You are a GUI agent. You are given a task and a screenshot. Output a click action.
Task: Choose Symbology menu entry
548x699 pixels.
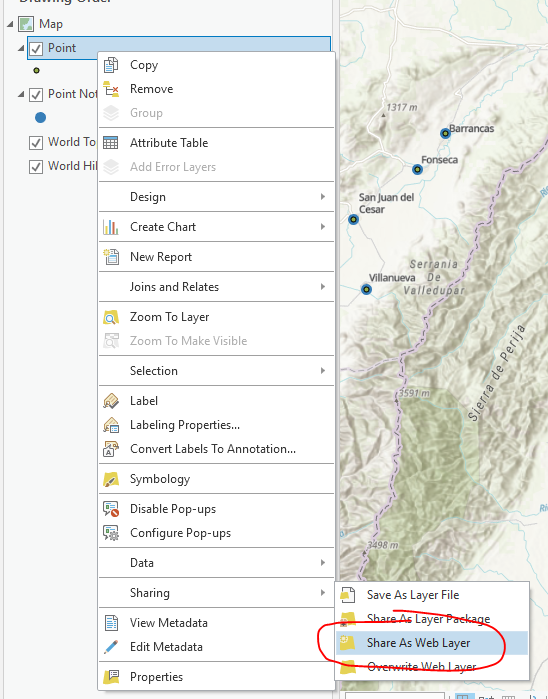tap(216, 479)
